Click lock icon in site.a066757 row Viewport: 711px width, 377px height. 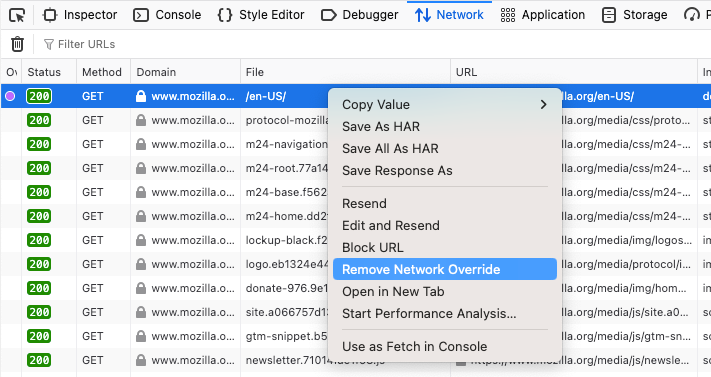tap(141, 312)
